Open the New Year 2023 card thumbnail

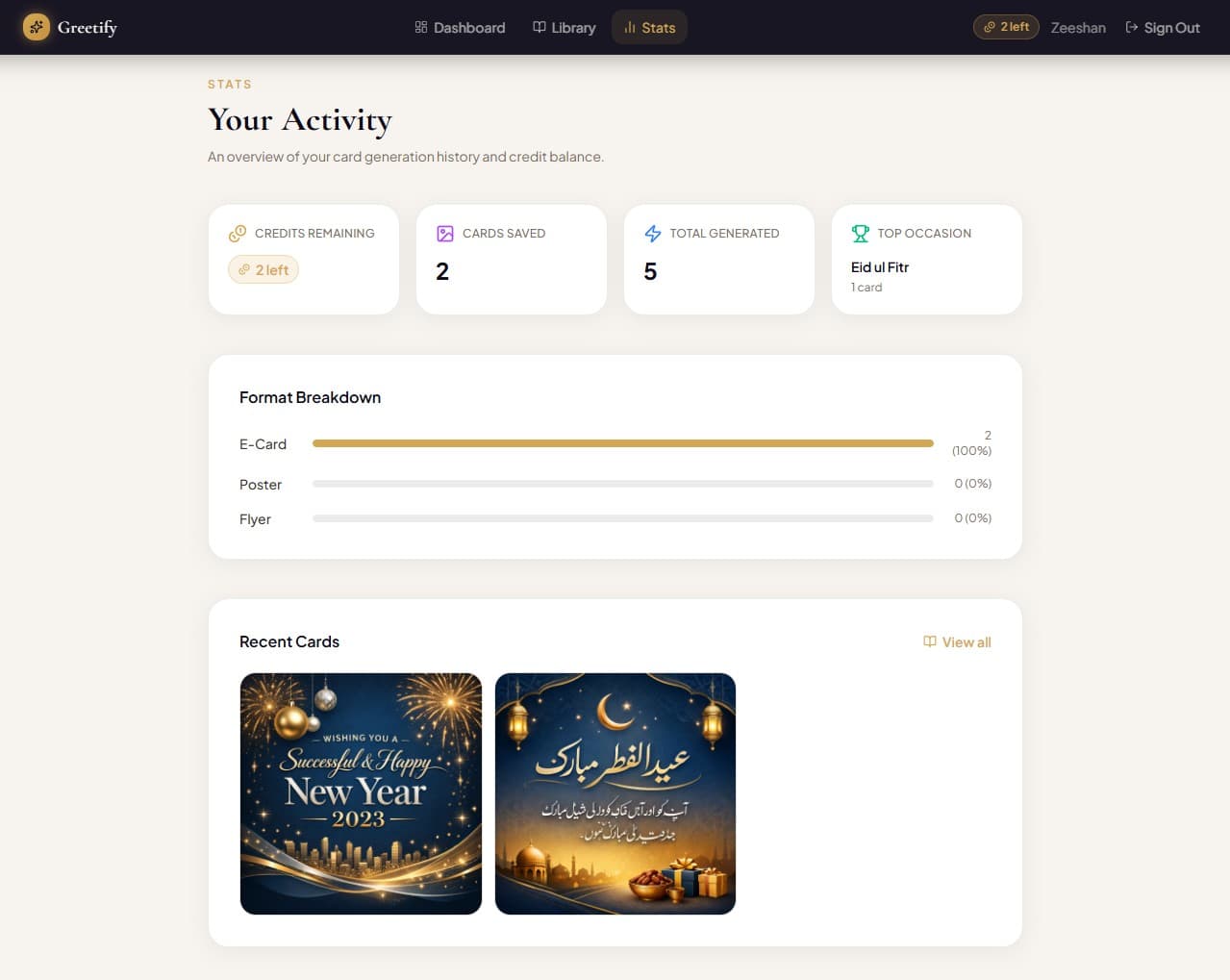coord(361,793)
